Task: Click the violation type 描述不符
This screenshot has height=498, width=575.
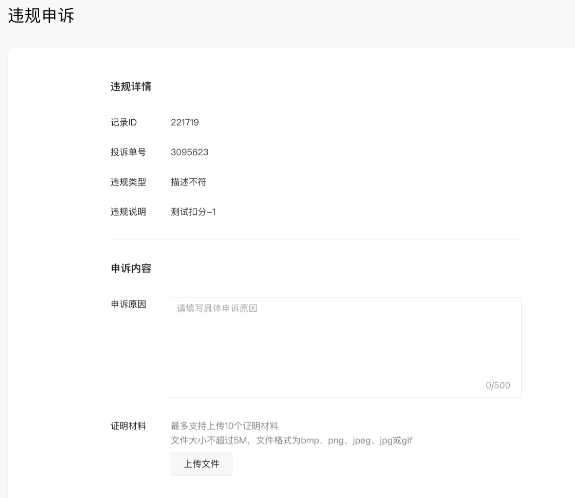Action: (188, 182)
